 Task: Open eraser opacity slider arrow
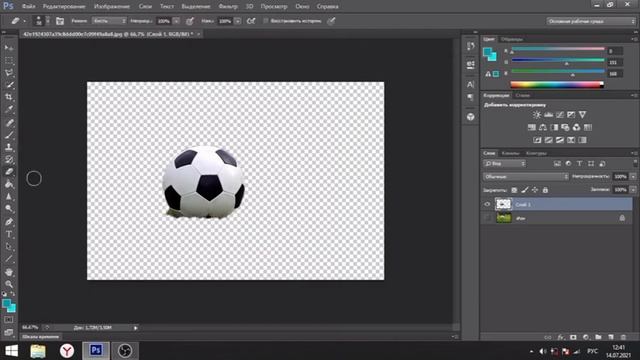tap(176, 21)
